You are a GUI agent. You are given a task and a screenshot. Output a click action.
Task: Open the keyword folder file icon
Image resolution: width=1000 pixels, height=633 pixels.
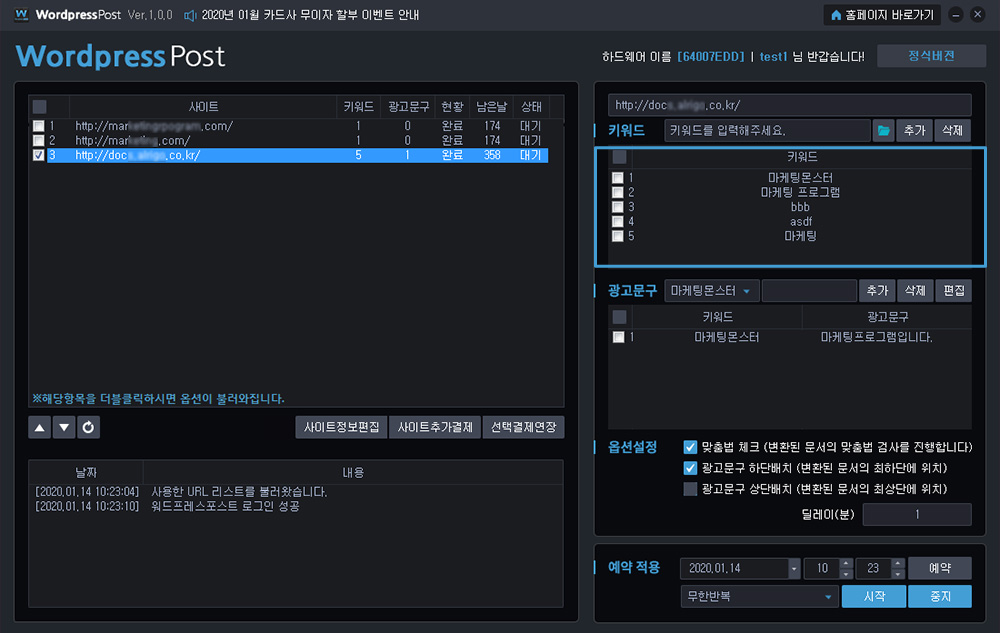[x=883, y=131]
